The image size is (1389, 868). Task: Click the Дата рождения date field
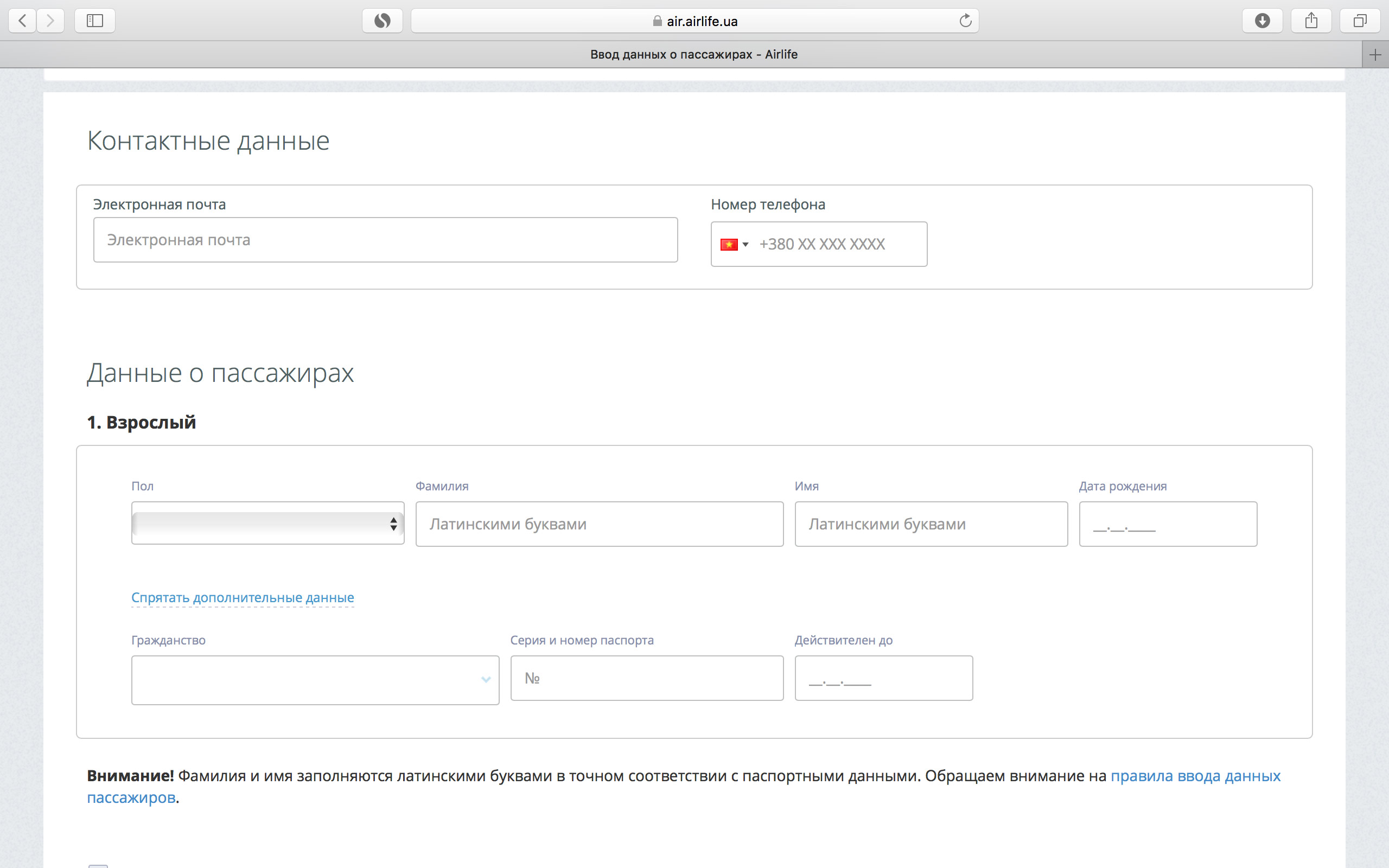(1168, 524)
